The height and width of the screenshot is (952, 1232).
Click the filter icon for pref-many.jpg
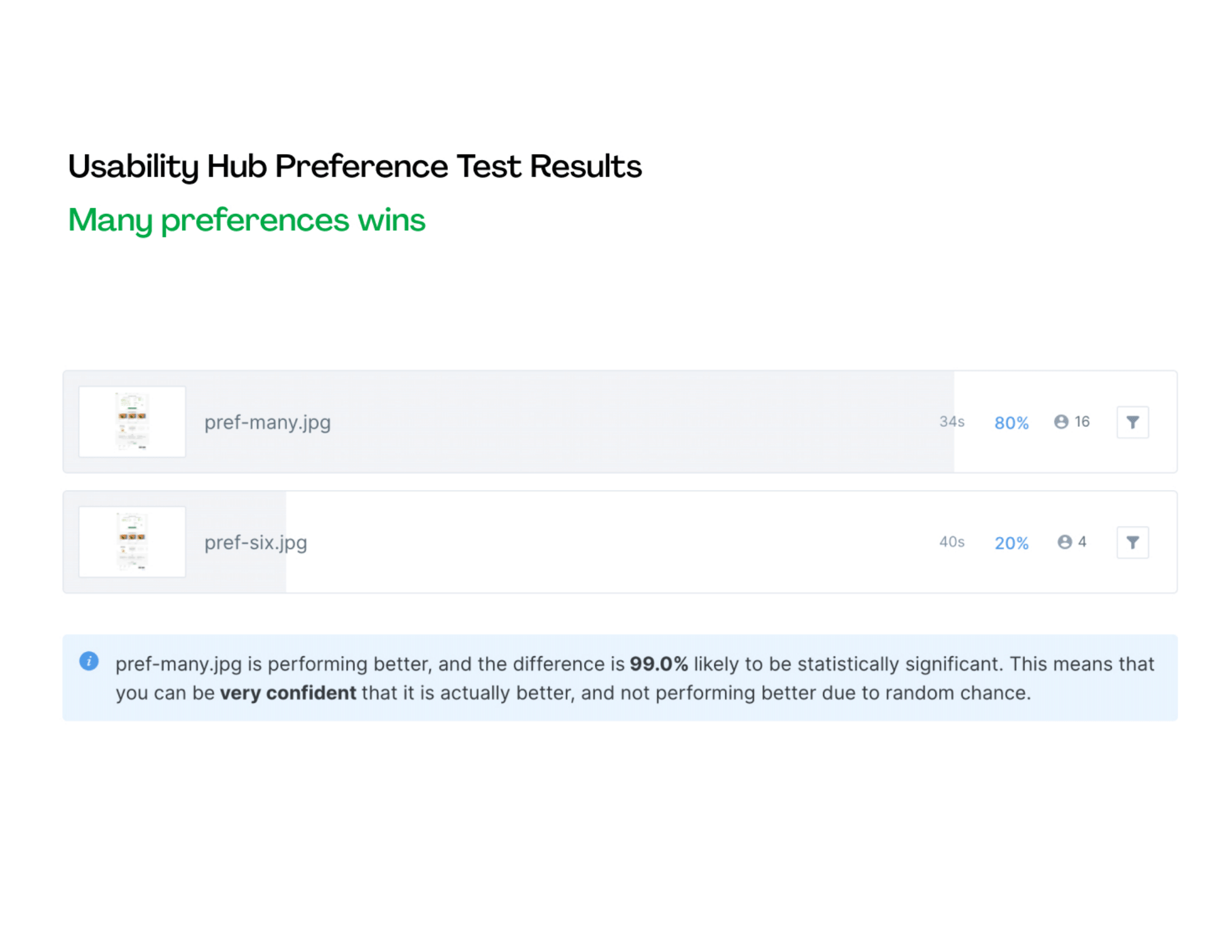click(x=1132, y=422)
